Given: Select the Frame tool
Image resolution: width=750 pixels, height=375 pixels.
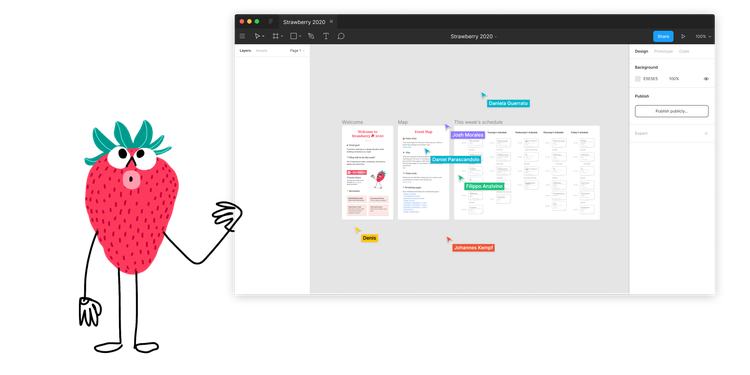Looking at the screenshot, I should 276,36.
